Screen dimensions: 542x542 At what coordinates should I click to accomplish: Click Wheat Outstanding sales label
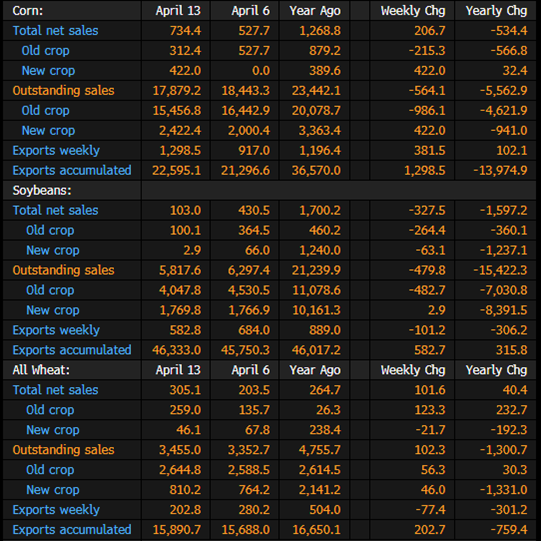pos(63,450)
